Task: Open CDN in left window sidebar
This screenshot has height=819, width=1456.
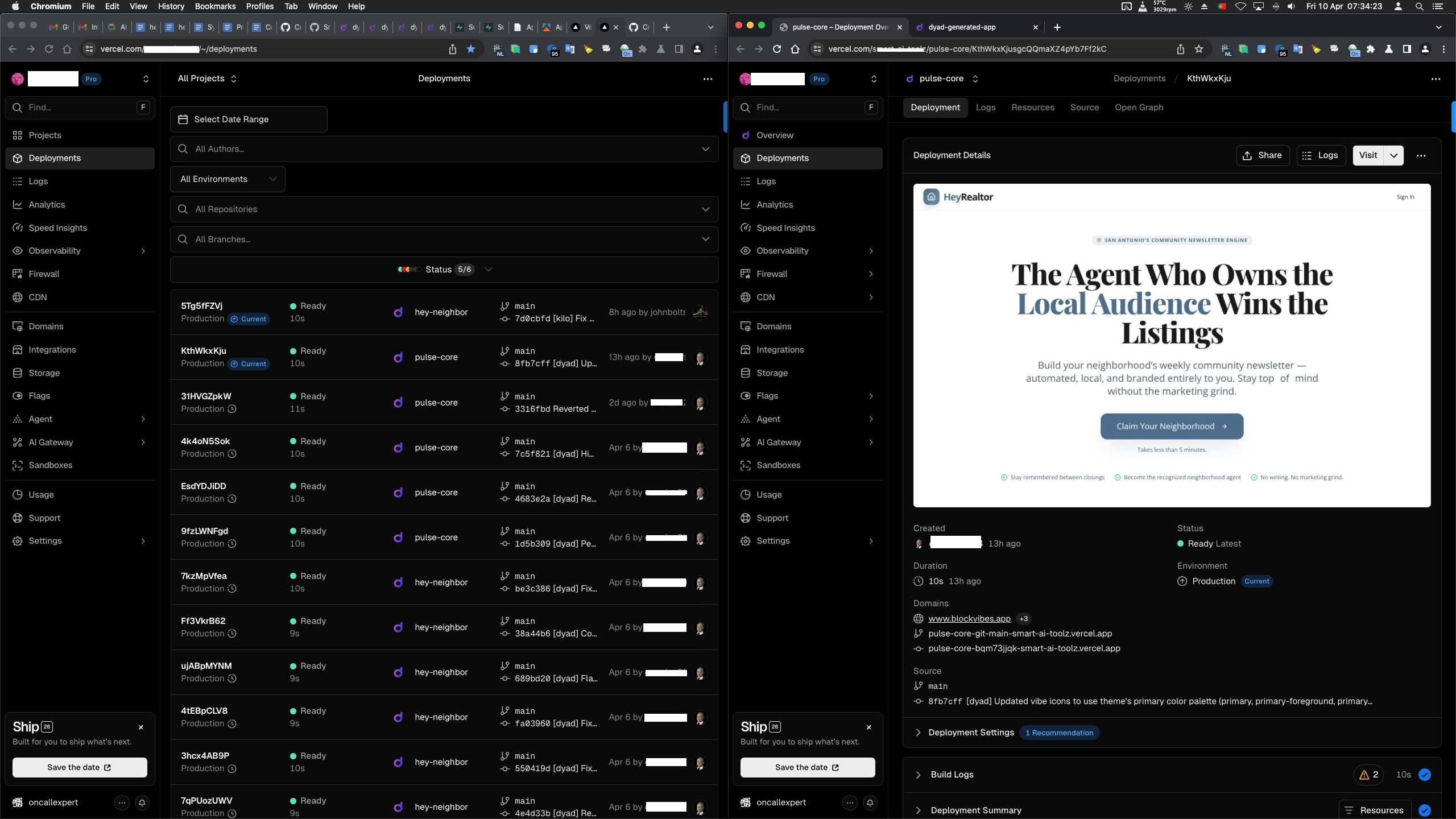Action: pos(80,297)
